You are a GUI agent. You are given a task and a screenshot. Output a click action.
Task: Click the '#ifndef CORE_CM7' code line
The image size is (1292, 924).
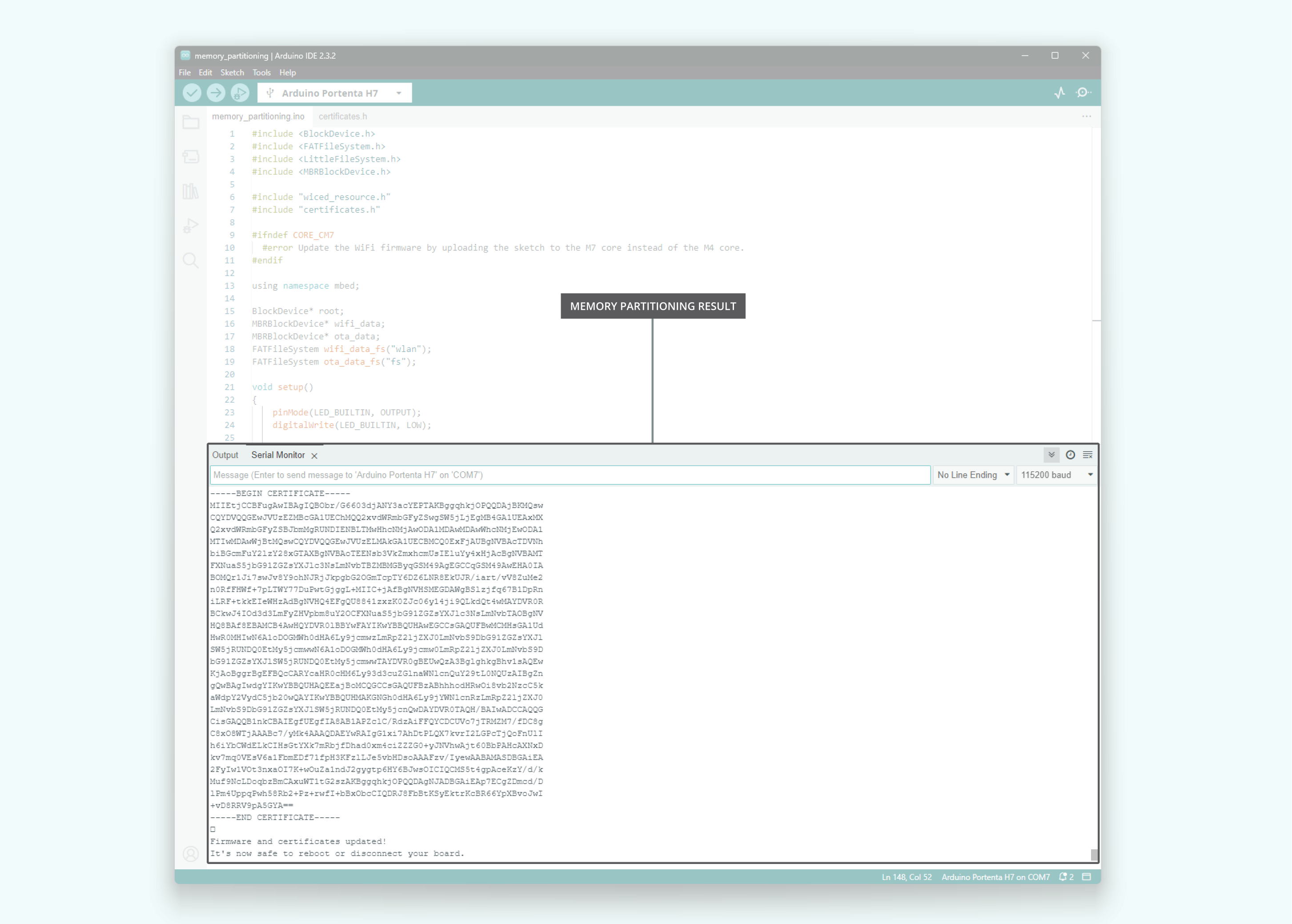tap(293, 235)
